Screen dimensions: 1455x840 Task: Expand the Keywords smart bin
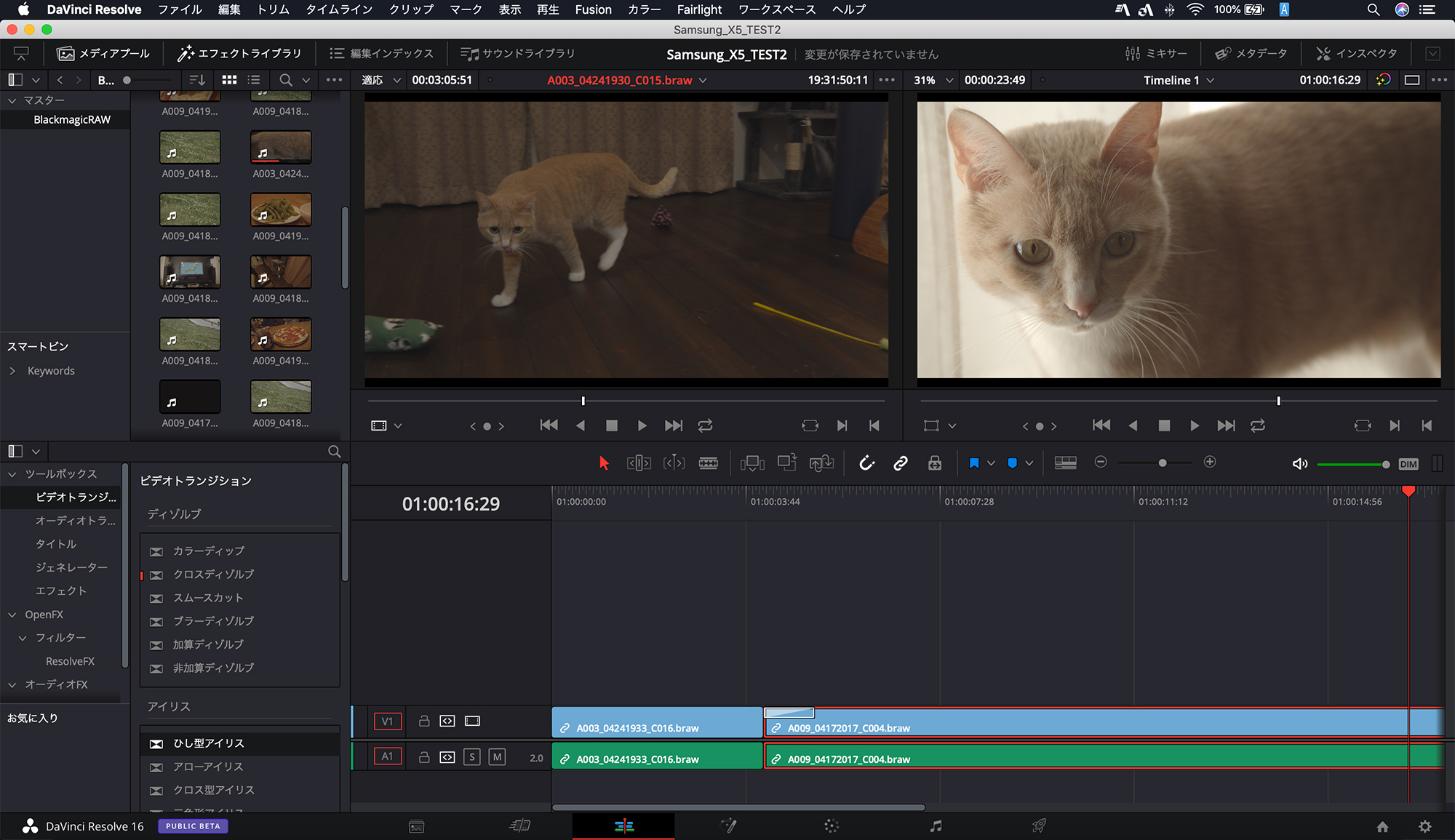(x=12, y=371)
